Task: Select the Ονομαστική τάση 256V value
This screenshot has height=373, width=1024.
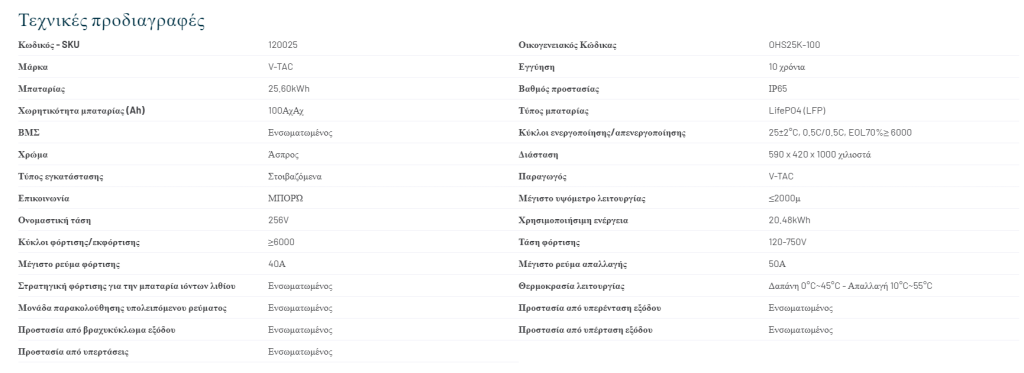Action: [278, 220]
